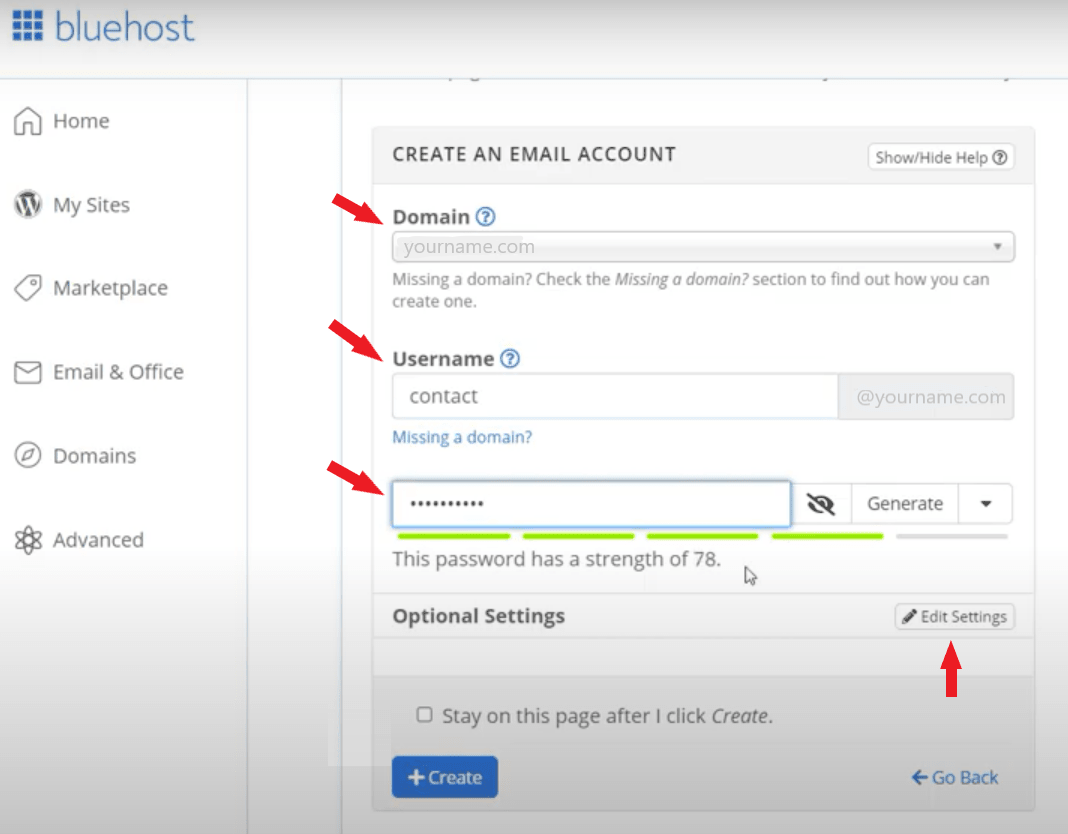Click the envelope icon for Email & Office
Viewport: 1068px width, 834px height.
click(x=28, y=372)
